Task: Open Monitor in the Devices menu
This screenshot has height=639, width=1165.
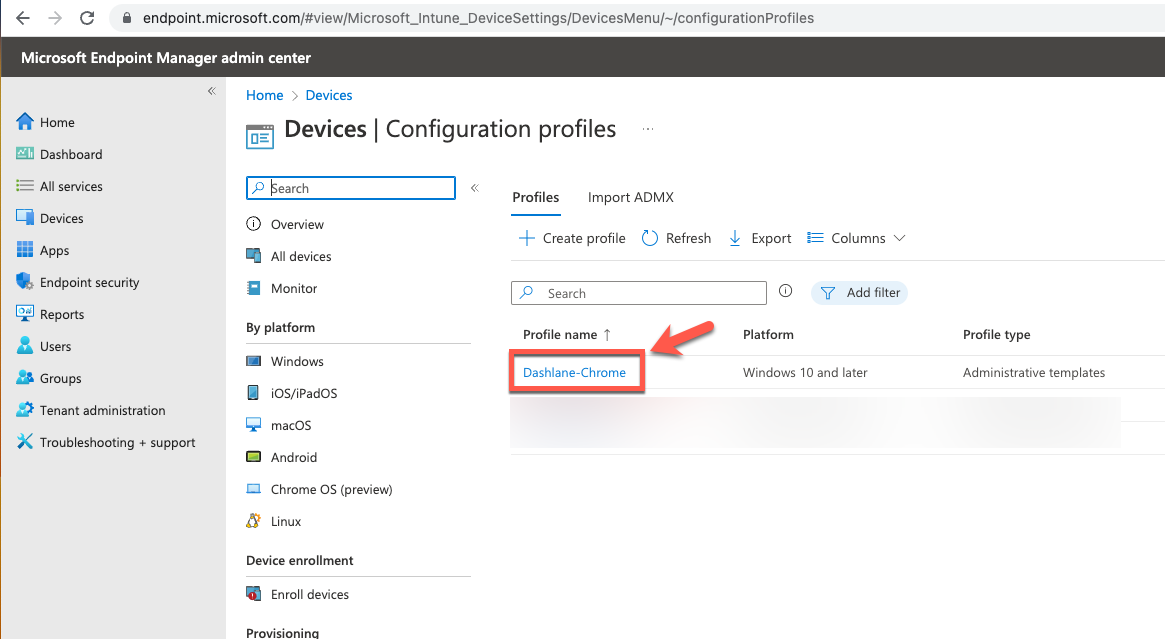Action: coord(294,288)
